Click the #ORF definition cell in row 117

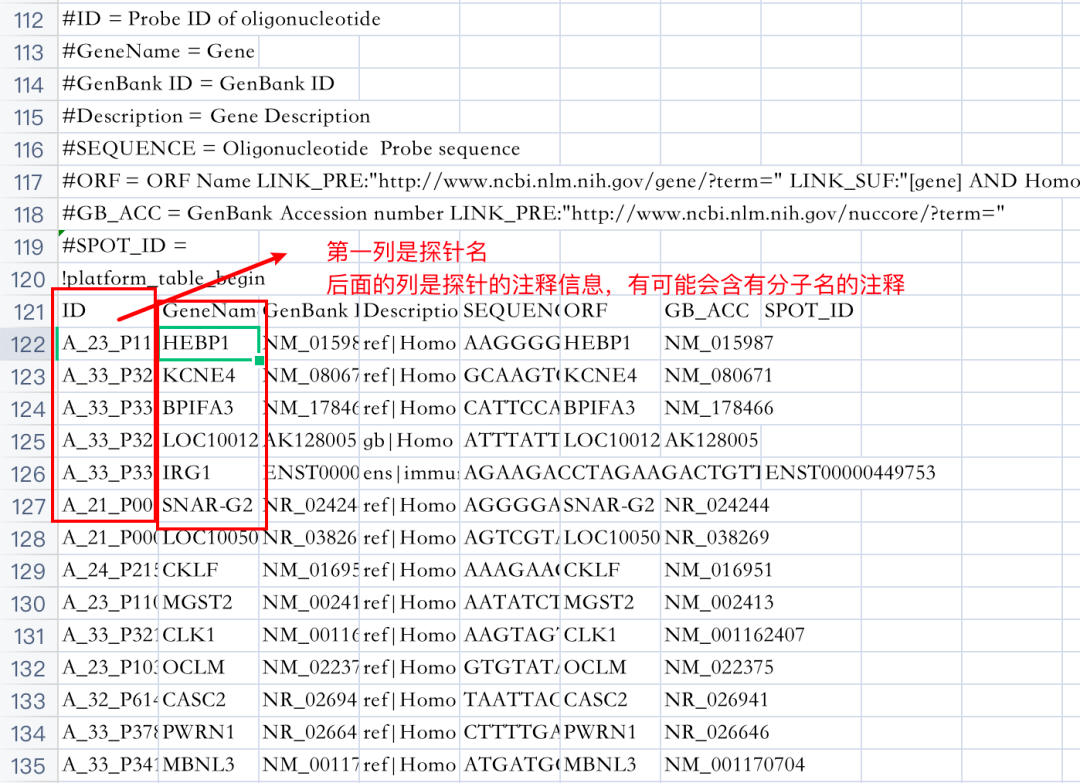[569, 182]
